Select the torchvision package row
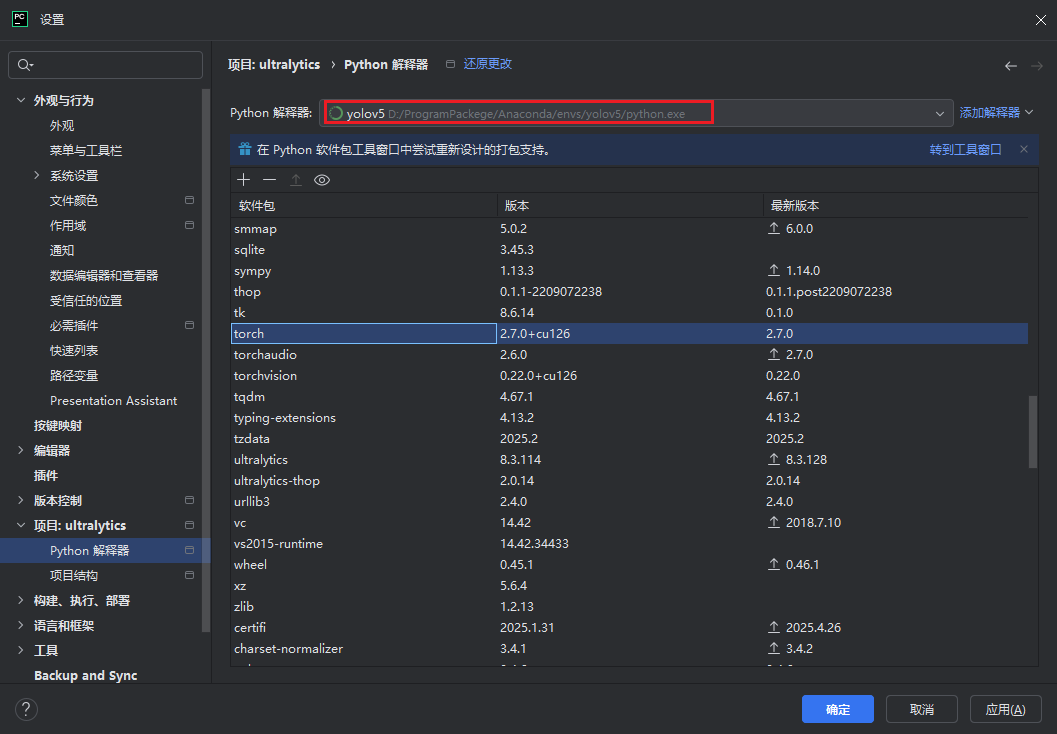 click(629, 375)
